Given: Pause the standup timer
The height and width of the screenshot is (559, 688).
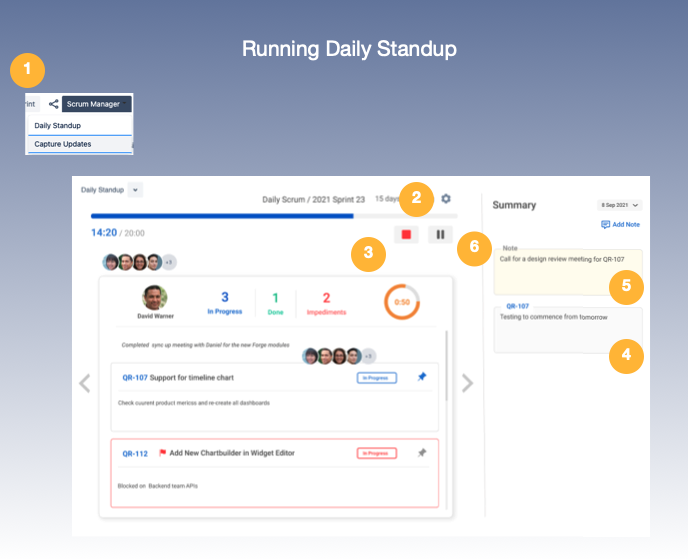Looking at the screenshot, I should (440, 234).
